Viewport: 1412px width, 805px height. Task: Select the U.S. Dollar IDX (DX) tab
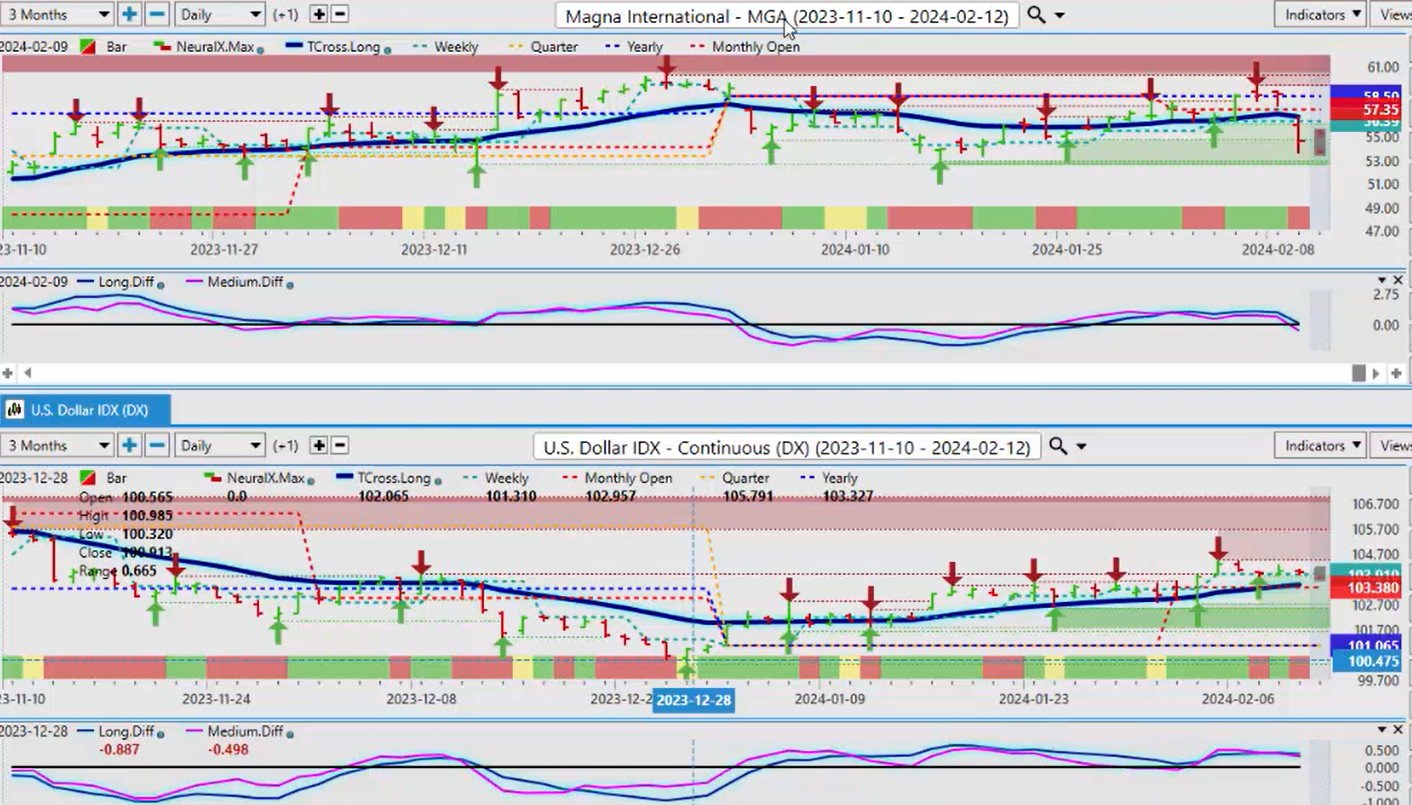[x=85, y=410]
